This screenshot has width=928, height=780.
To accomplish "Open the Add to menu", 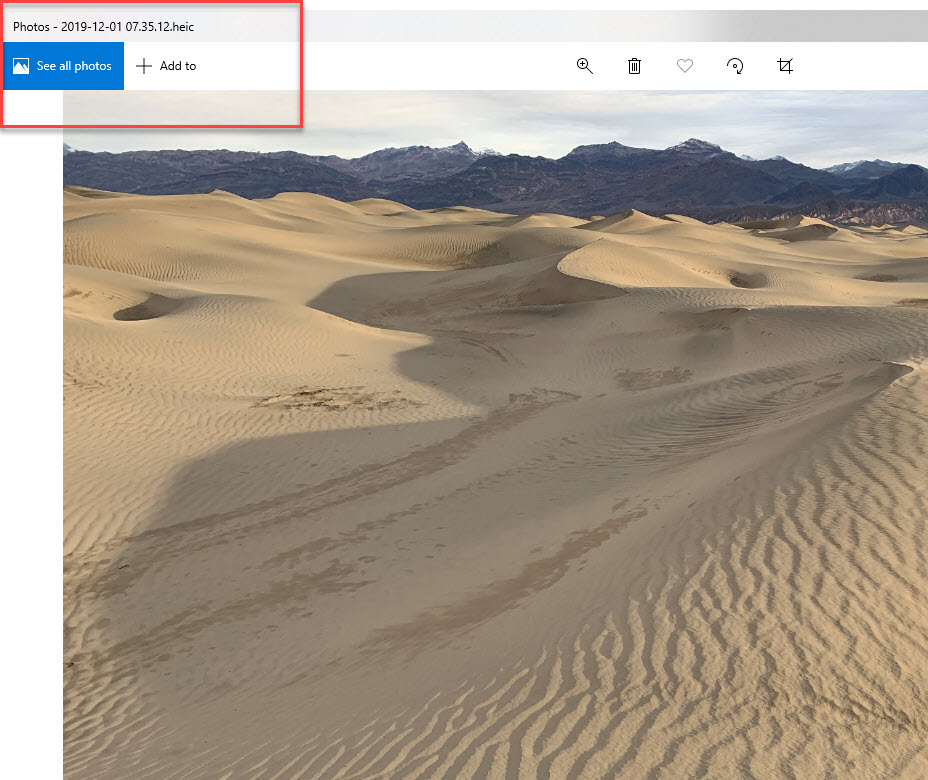I will click(x=166, y=66).
